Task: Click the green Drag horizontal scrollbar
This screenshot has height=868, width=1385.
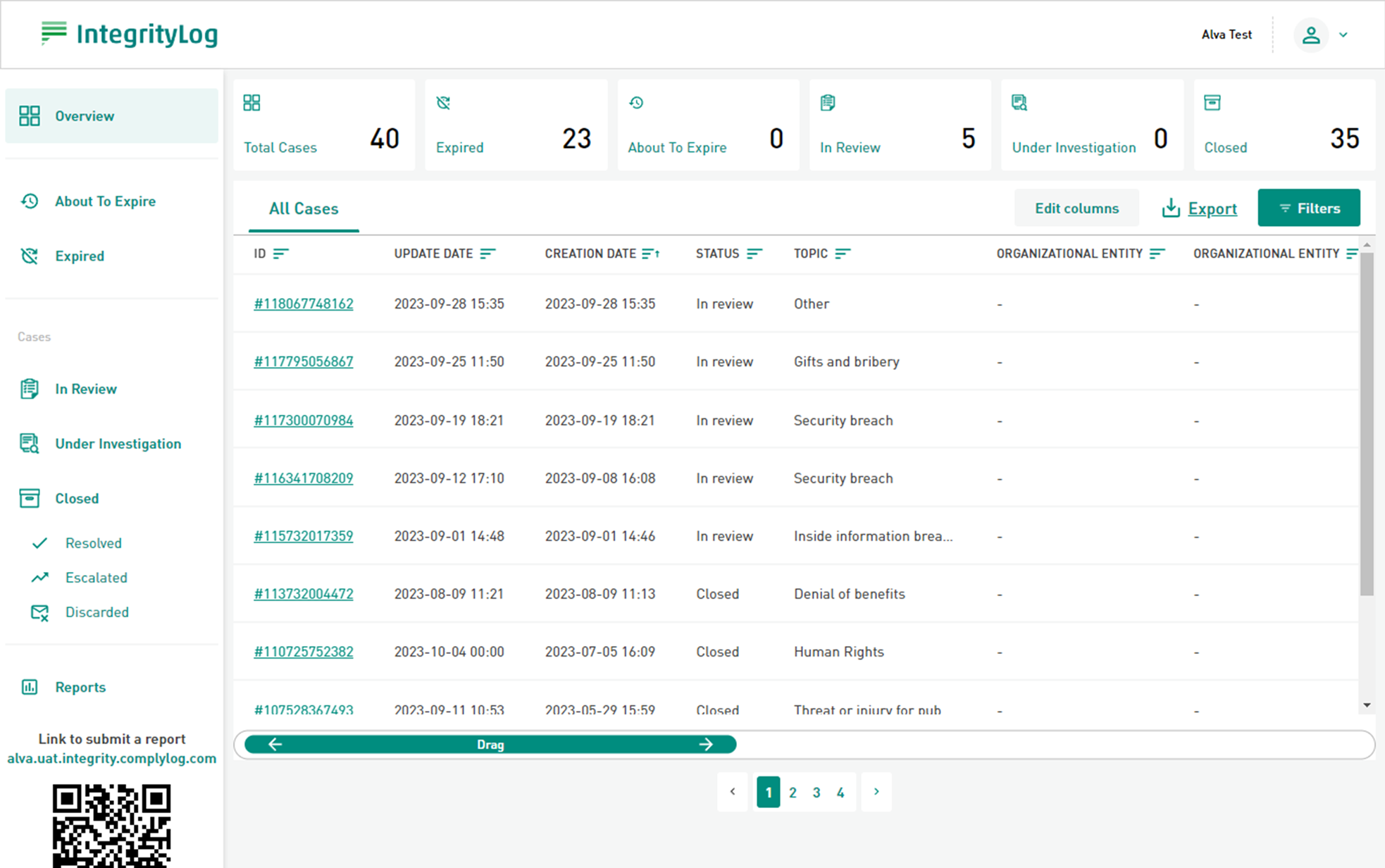Action: [x=490, y=745]
